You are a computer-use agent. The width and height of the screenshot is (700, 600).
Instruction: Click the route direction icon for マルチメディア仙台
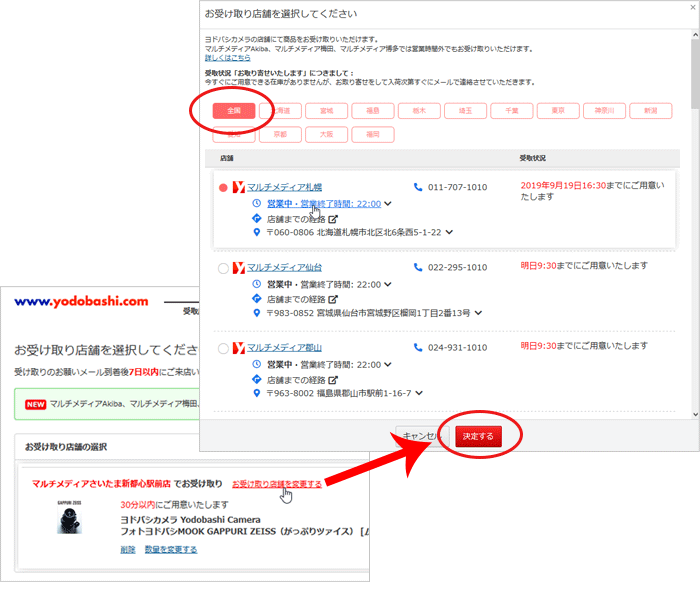[257, 299]
